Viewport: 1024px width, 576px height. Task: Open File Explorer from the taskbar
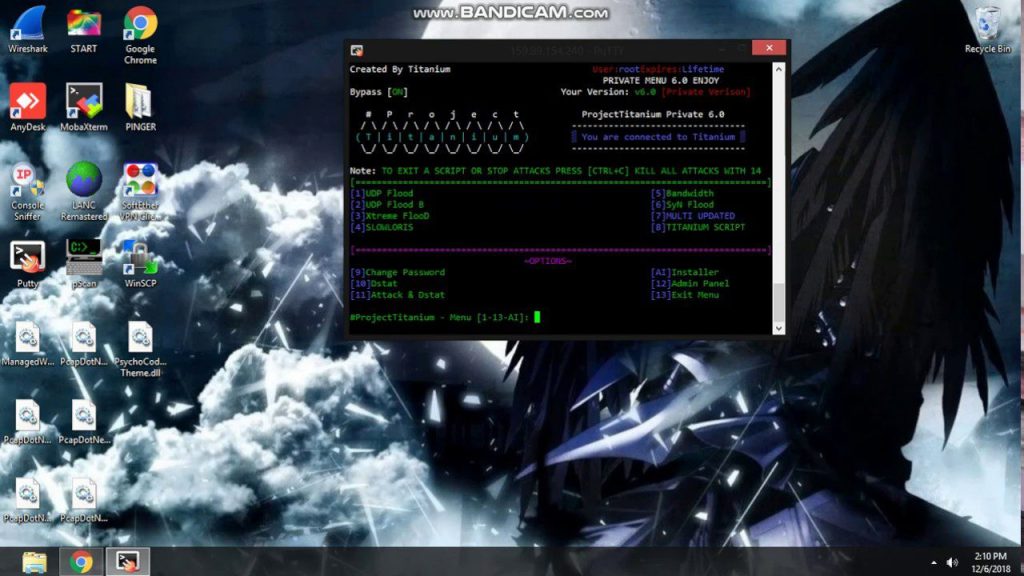point(35,562)
